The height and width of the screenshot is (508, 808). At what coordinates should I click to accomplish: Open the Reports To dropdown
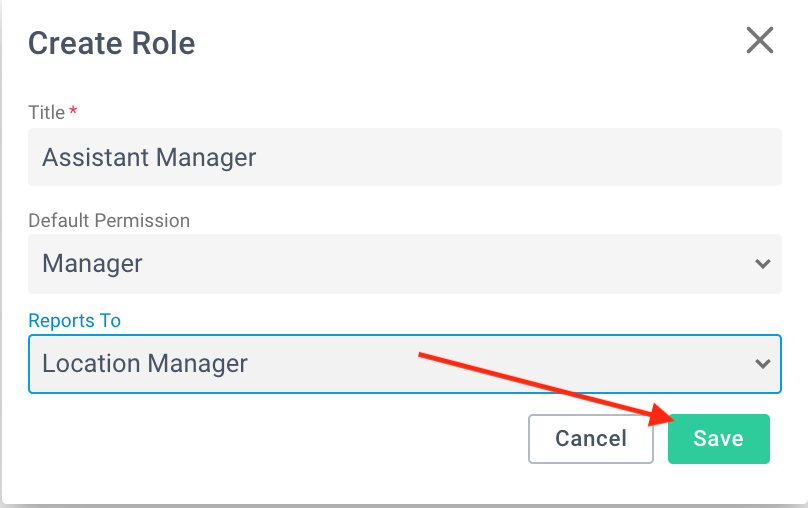pos(405,364)
